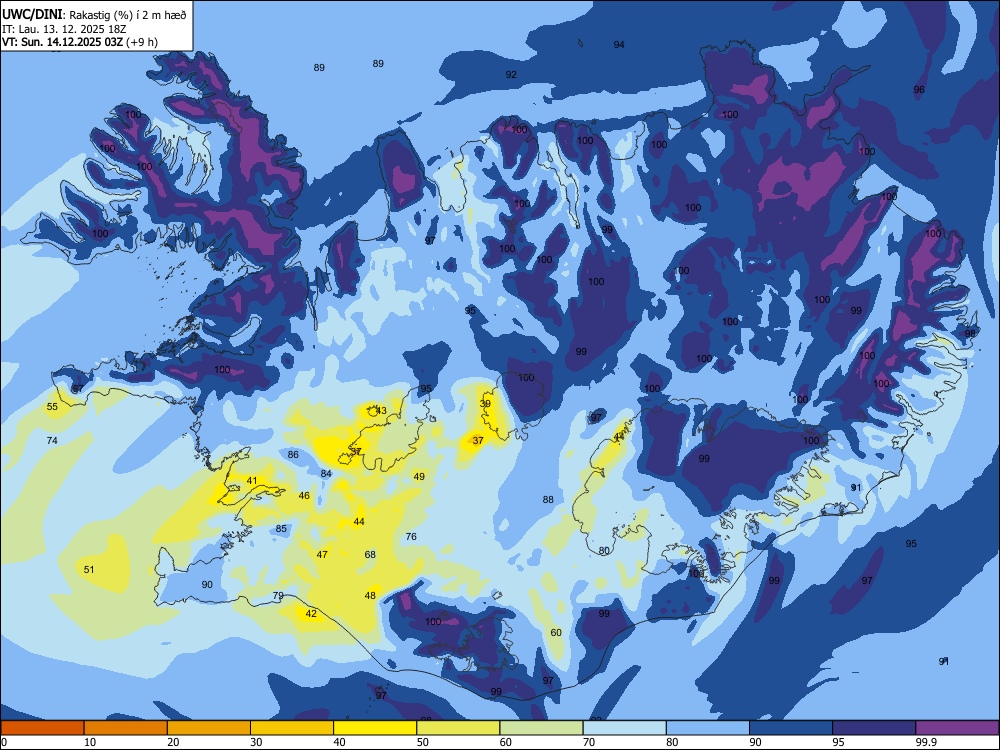The height and width of the screenshot is (750, 1000).
Task: Click the 79 humidity value on the south coast
Action: 278,596
